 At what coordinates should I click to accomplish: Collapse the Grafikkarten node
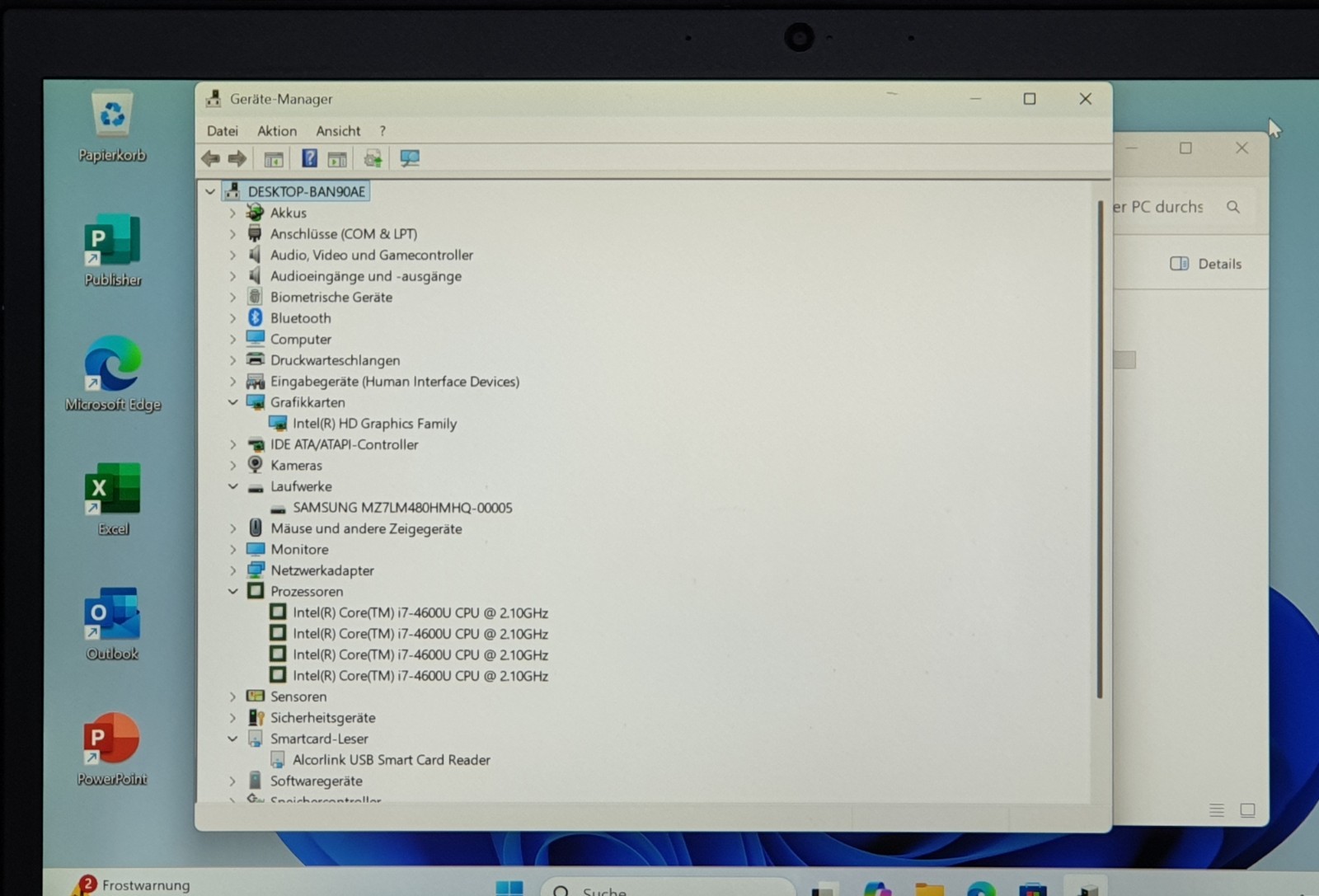232,402
